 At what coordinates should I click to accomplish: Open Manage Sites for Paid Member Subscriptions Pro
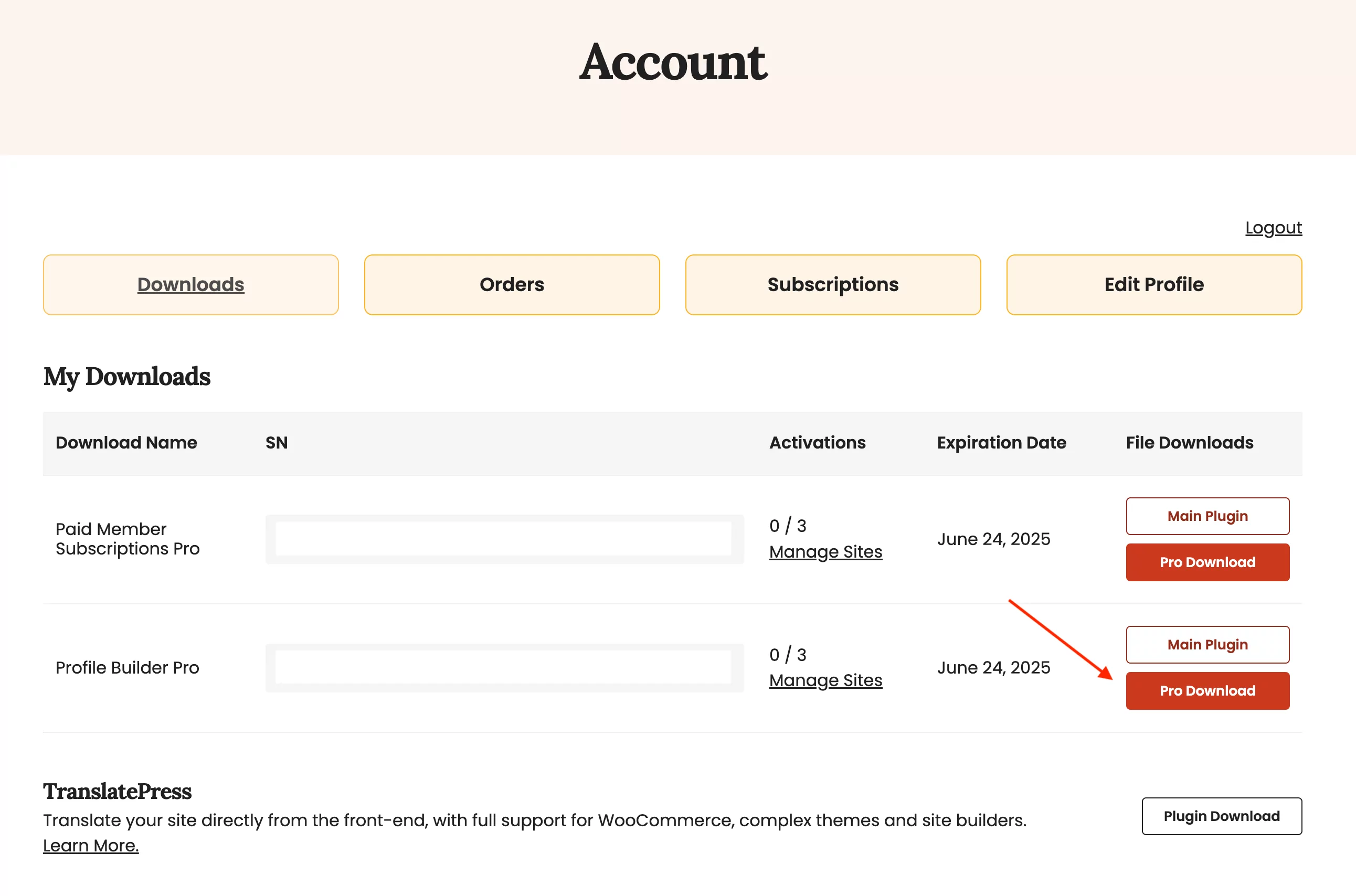coord(825,552)
